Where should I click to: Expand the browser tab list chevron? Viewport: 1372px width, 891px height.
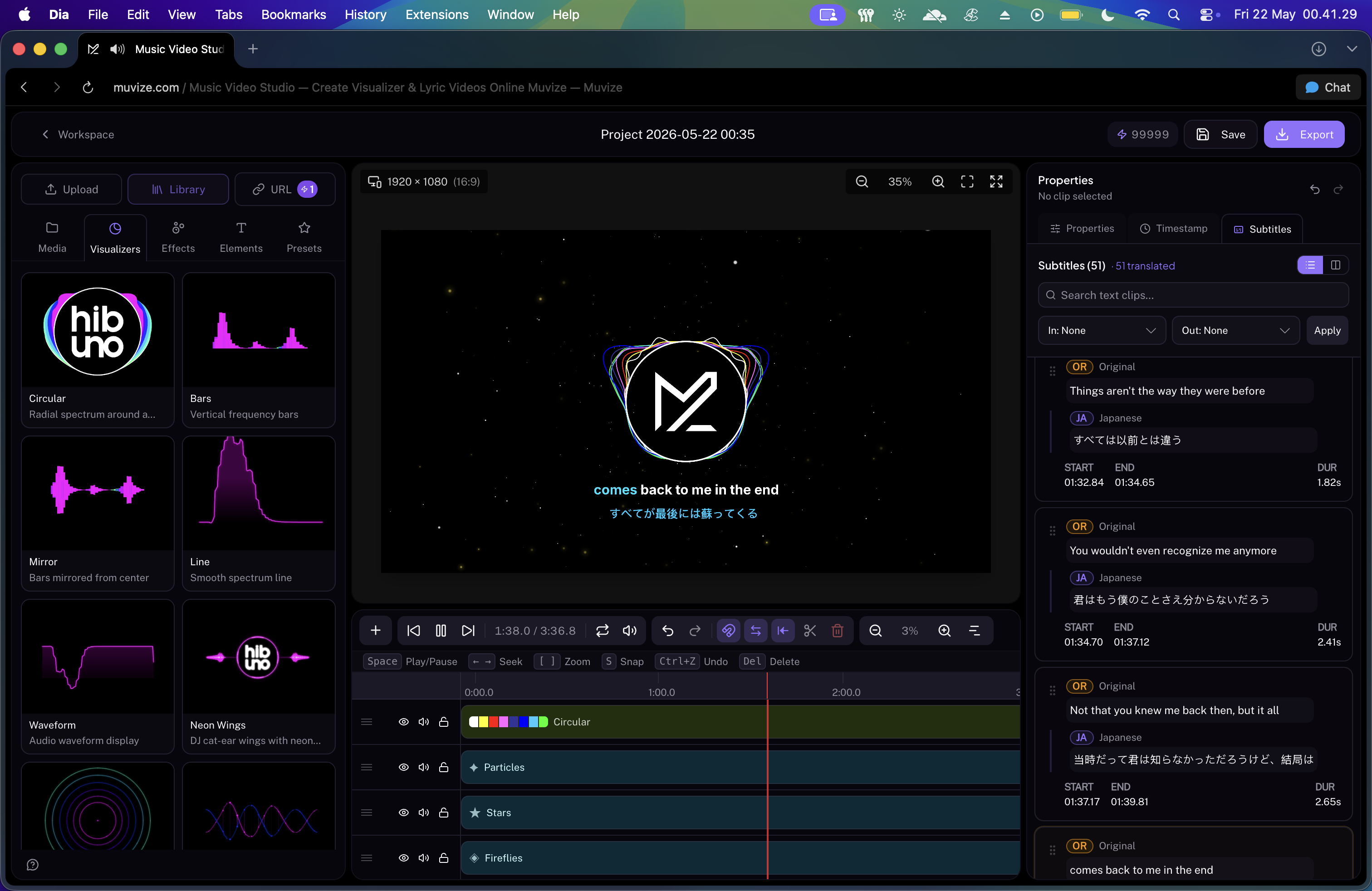(x=1352, y=49)
